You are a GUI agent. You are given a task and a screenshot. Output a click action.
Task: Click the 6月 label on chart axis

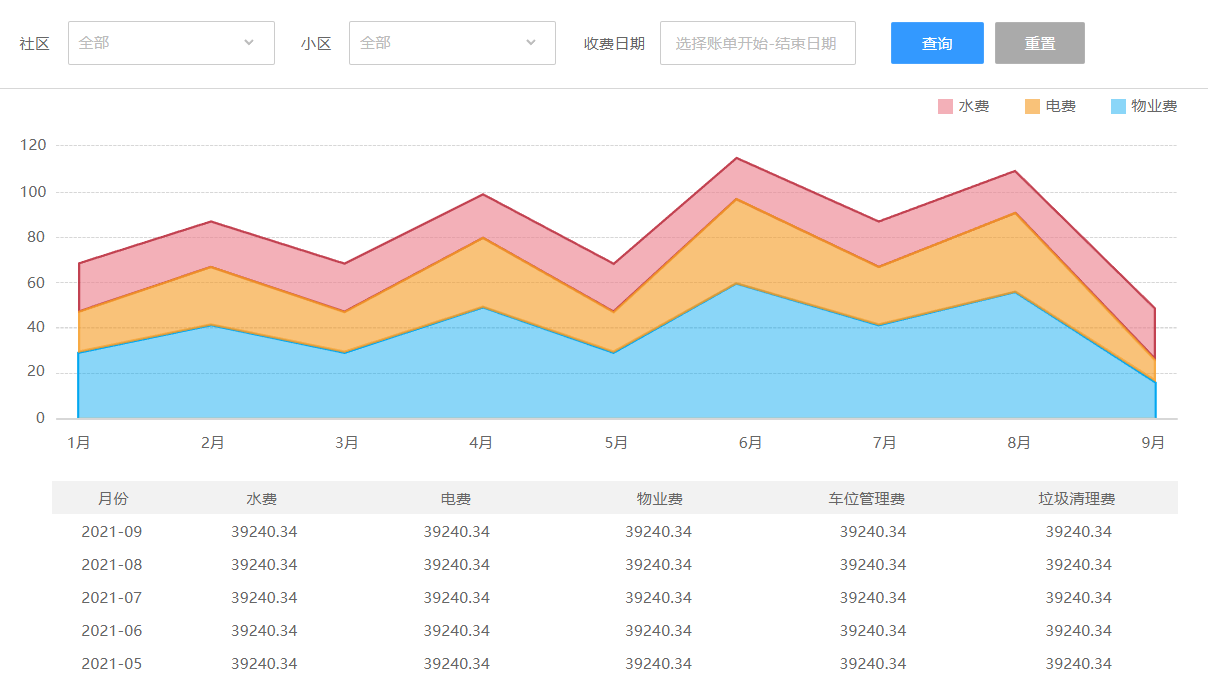(x=750, y=442)
